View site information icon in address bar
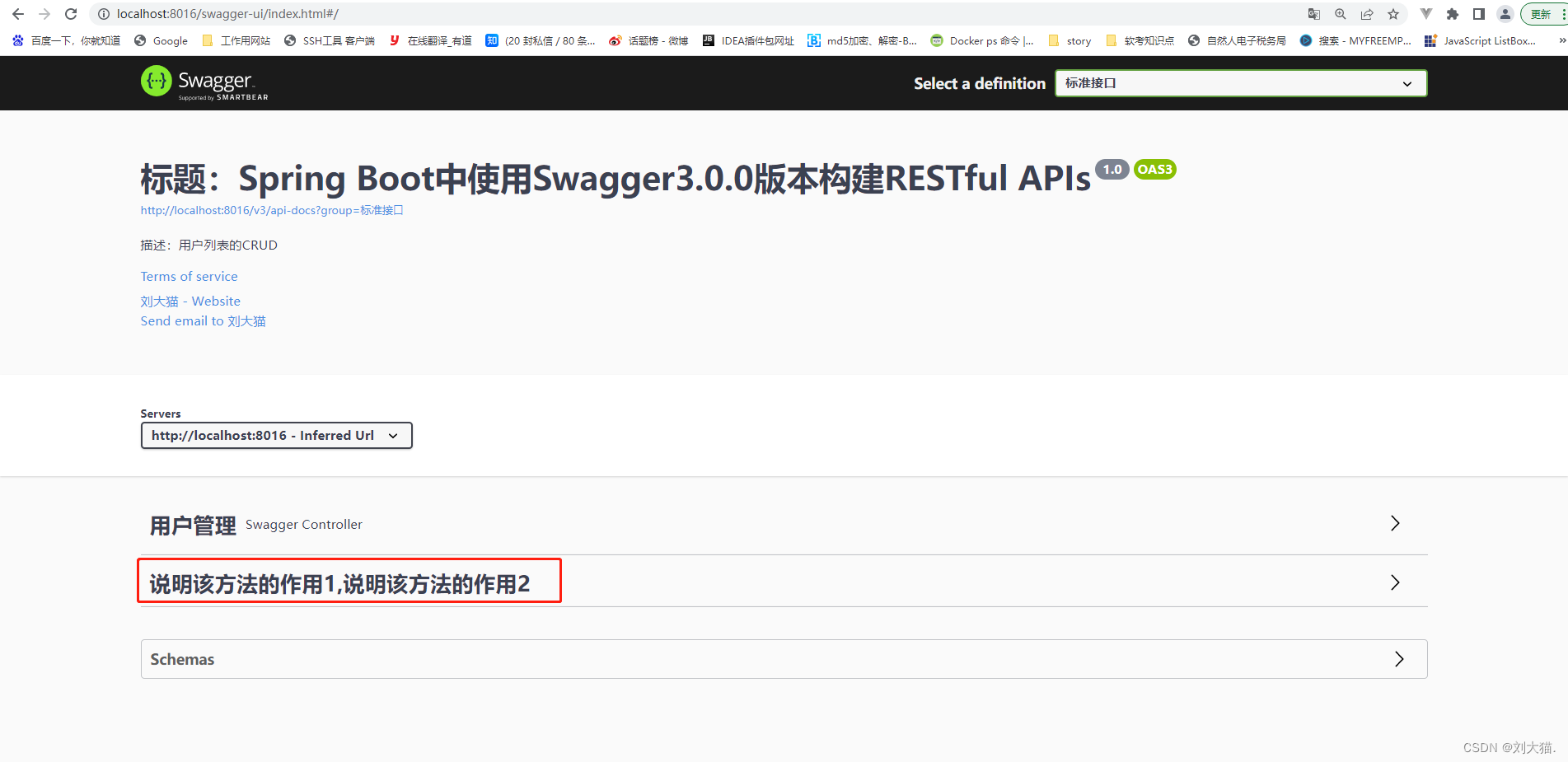Viewport: 1568px width, 762px height. click(x=104, y=14)
